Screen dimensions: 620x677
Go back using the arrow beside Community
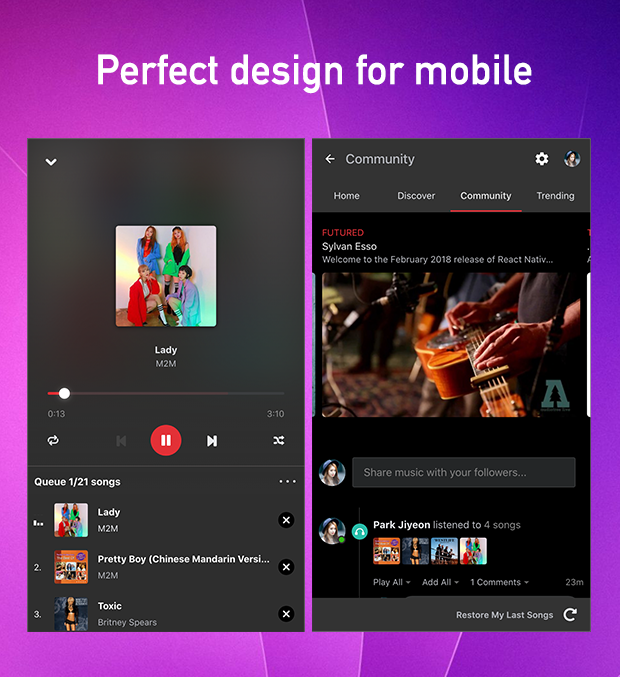click(x=330, y=159)
